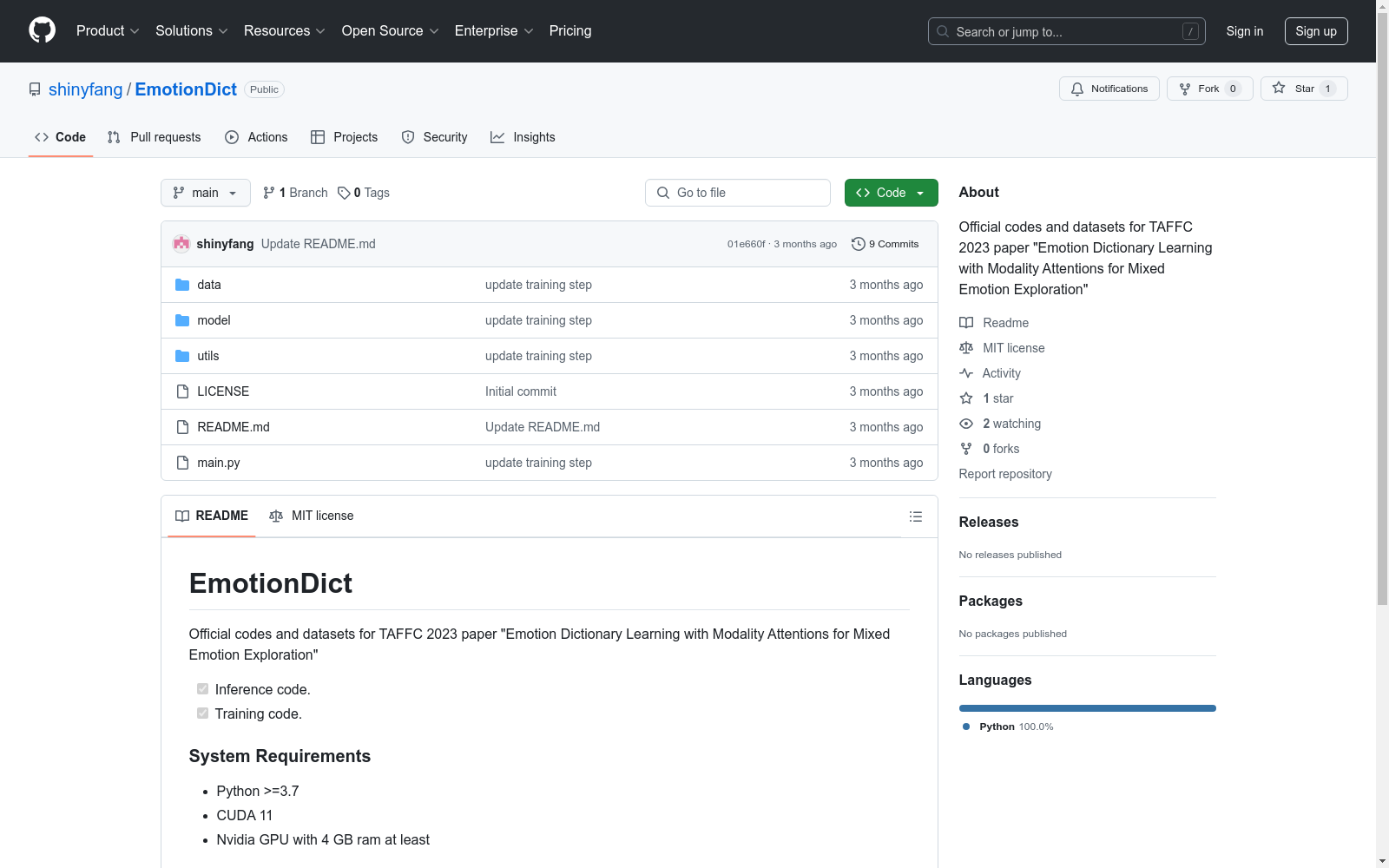Click the branch icon beside 1 Branch
1389x868 pixels.
(269, 193)
